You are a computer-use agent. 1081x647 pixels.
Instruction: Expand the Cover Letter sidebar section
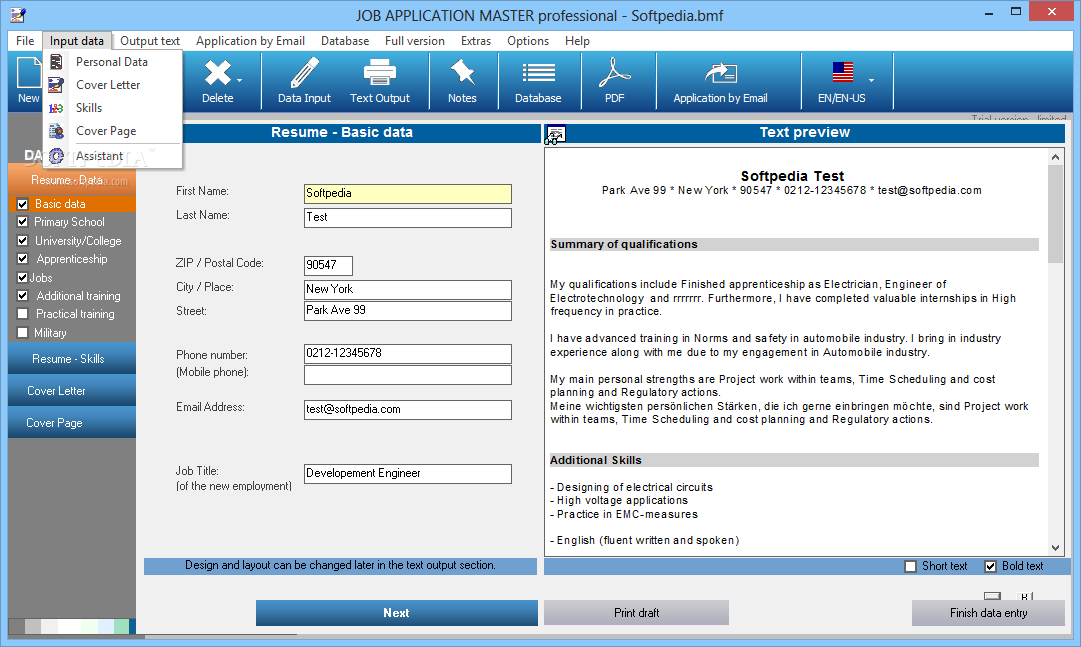72,390
